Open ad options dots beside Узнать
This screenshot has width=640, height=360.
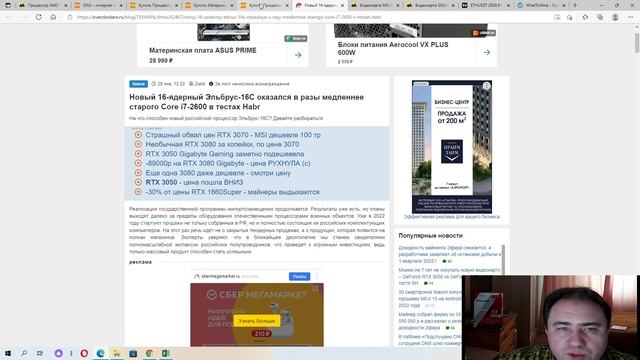(x=317, y=276)
